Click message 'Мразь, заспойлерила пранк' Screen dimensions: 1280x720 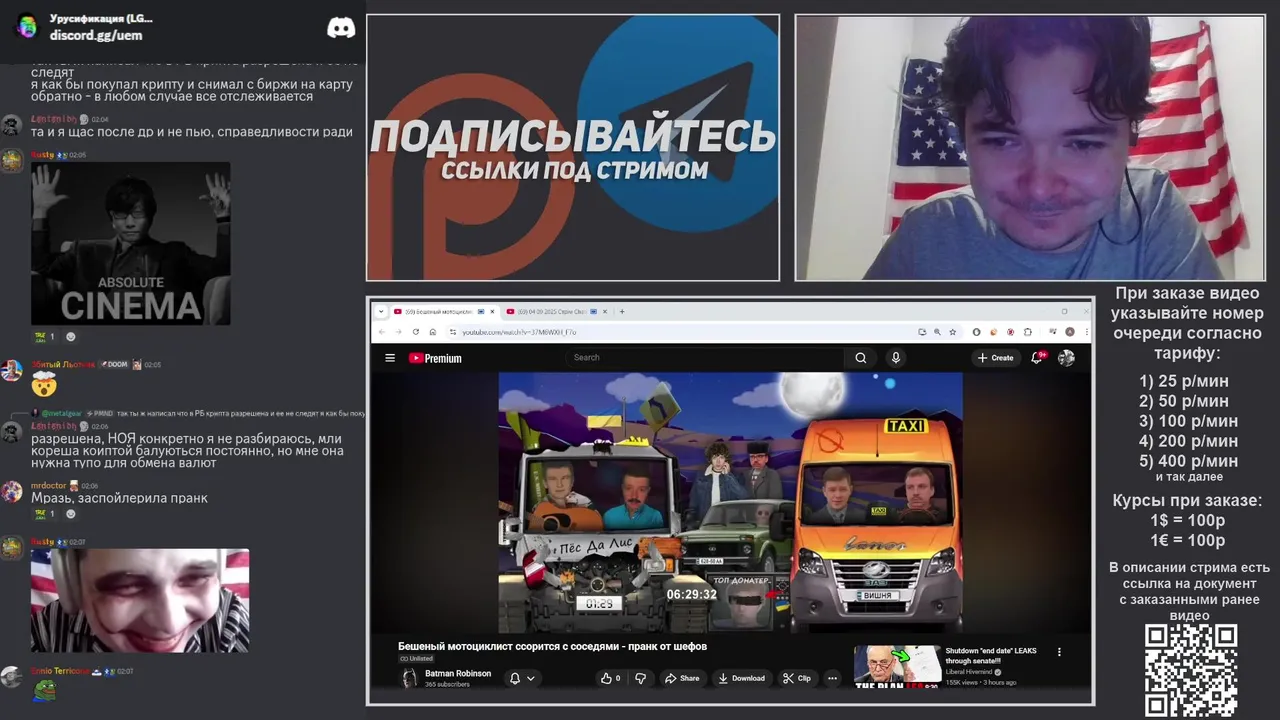[x=119, y=498]
